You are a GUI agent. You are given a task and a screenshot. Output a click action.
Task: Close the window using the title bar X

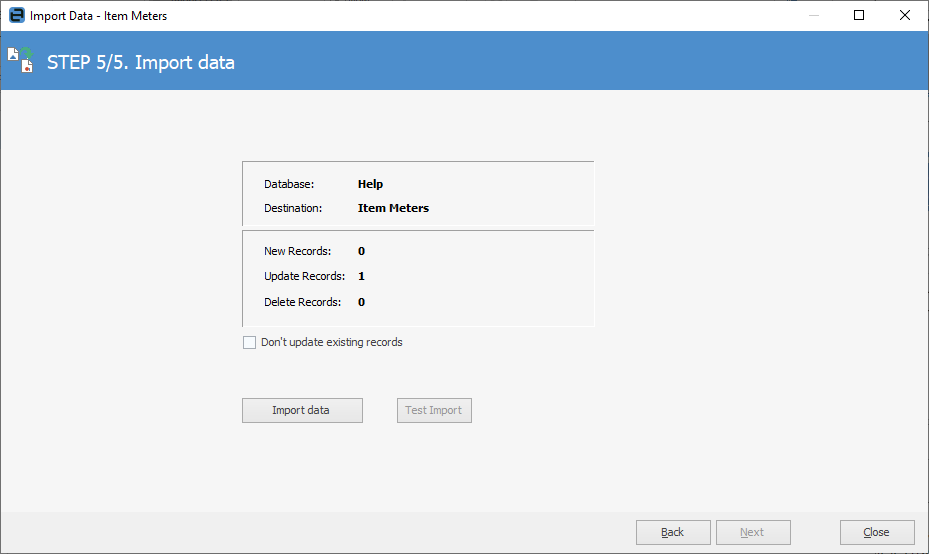(x=905, y=16)
